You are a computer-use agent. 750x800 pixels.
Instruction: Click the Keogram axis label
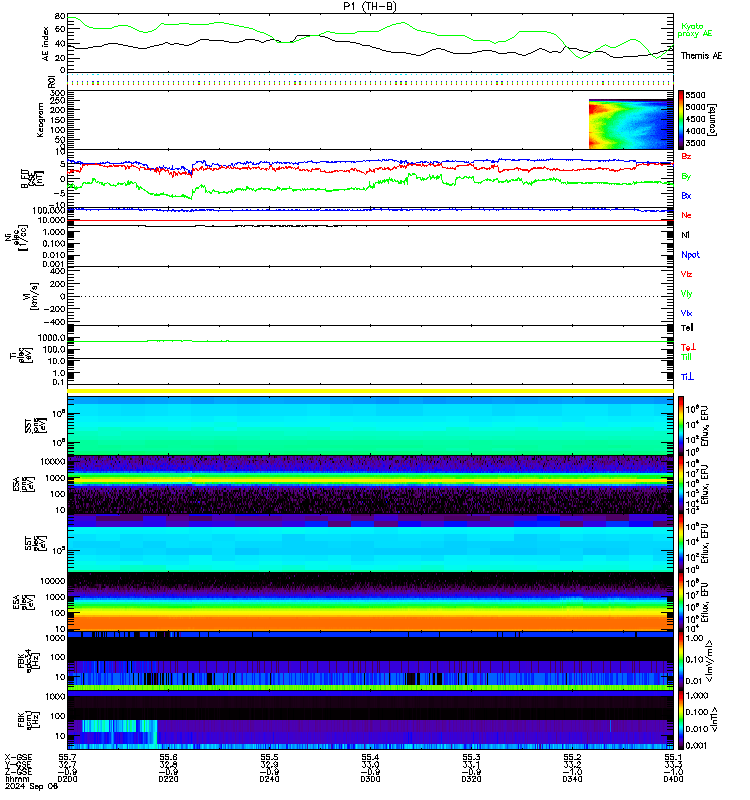pos(40,120)
